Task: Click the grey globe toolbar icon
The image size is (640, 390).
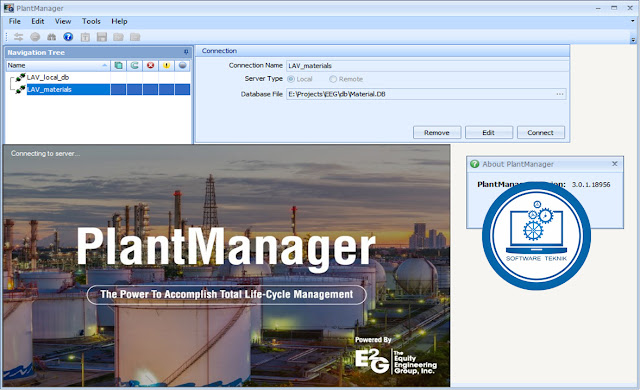Action: 35,37
